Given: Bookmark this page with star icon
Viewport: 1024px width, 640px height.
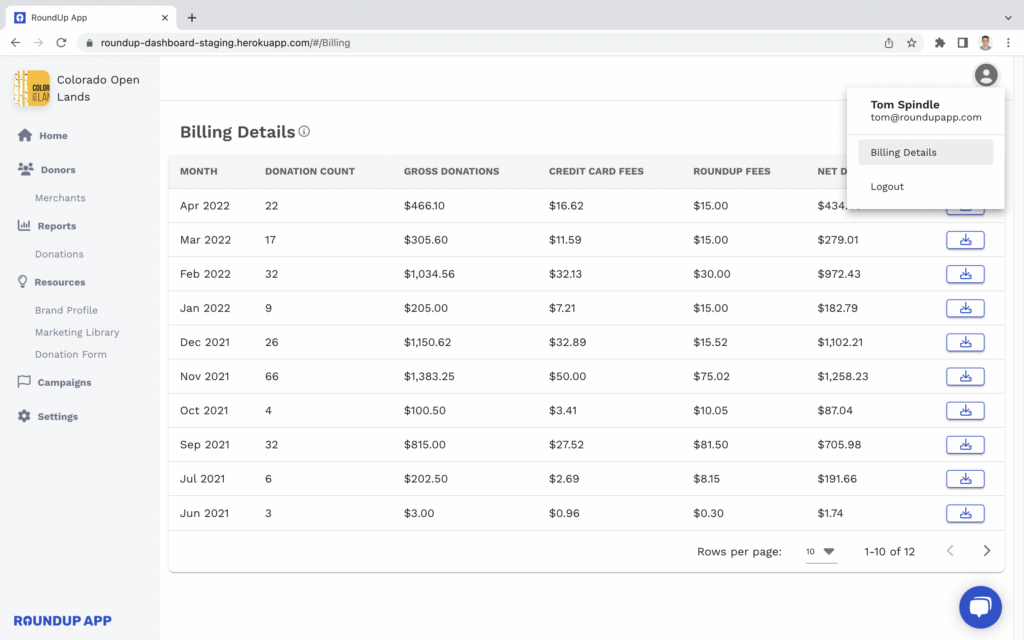Looking at the screenshot, I should 912,43.
